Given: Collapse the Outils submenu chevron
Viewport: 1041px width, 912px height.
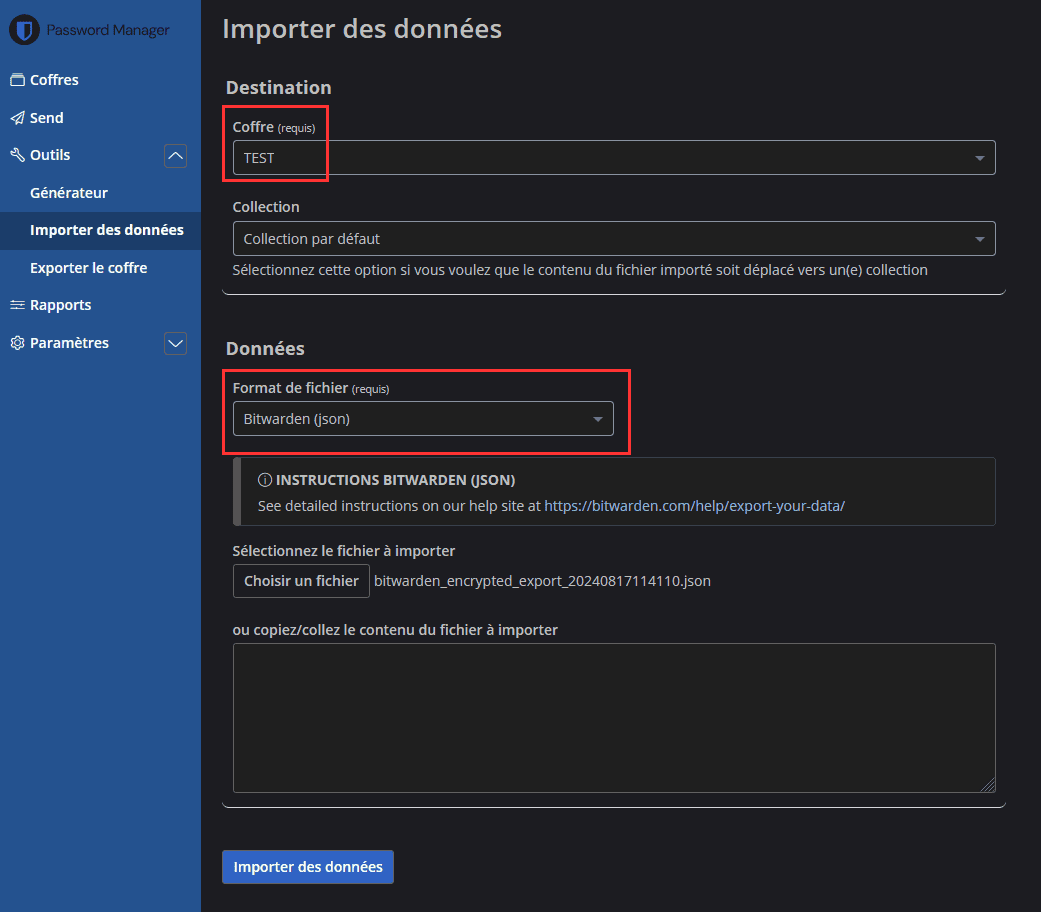Looking at the screenshot, I should pos(175,156).
